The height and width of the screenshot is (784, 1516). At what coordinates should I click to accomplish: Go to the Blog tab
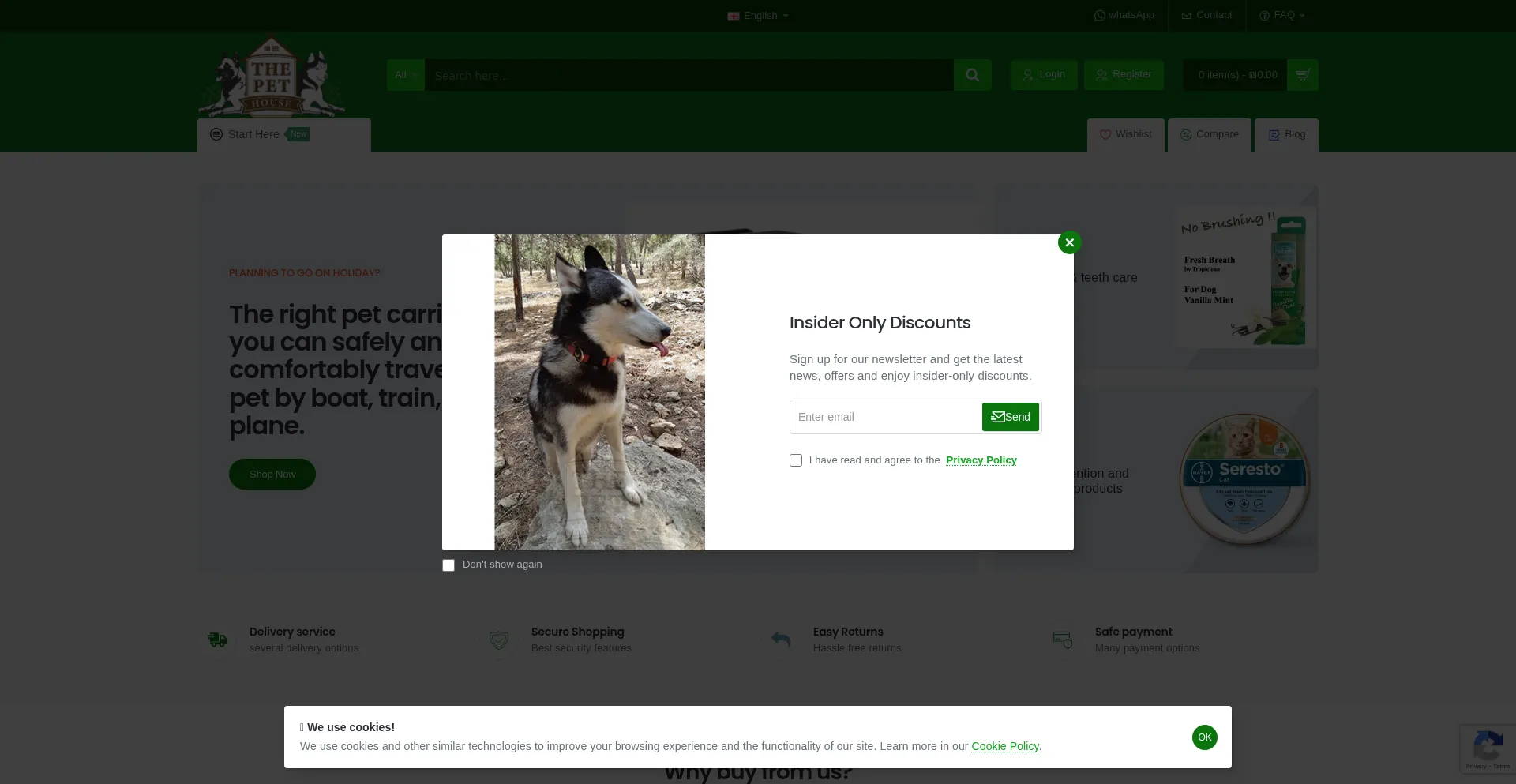pos(1286,134)
